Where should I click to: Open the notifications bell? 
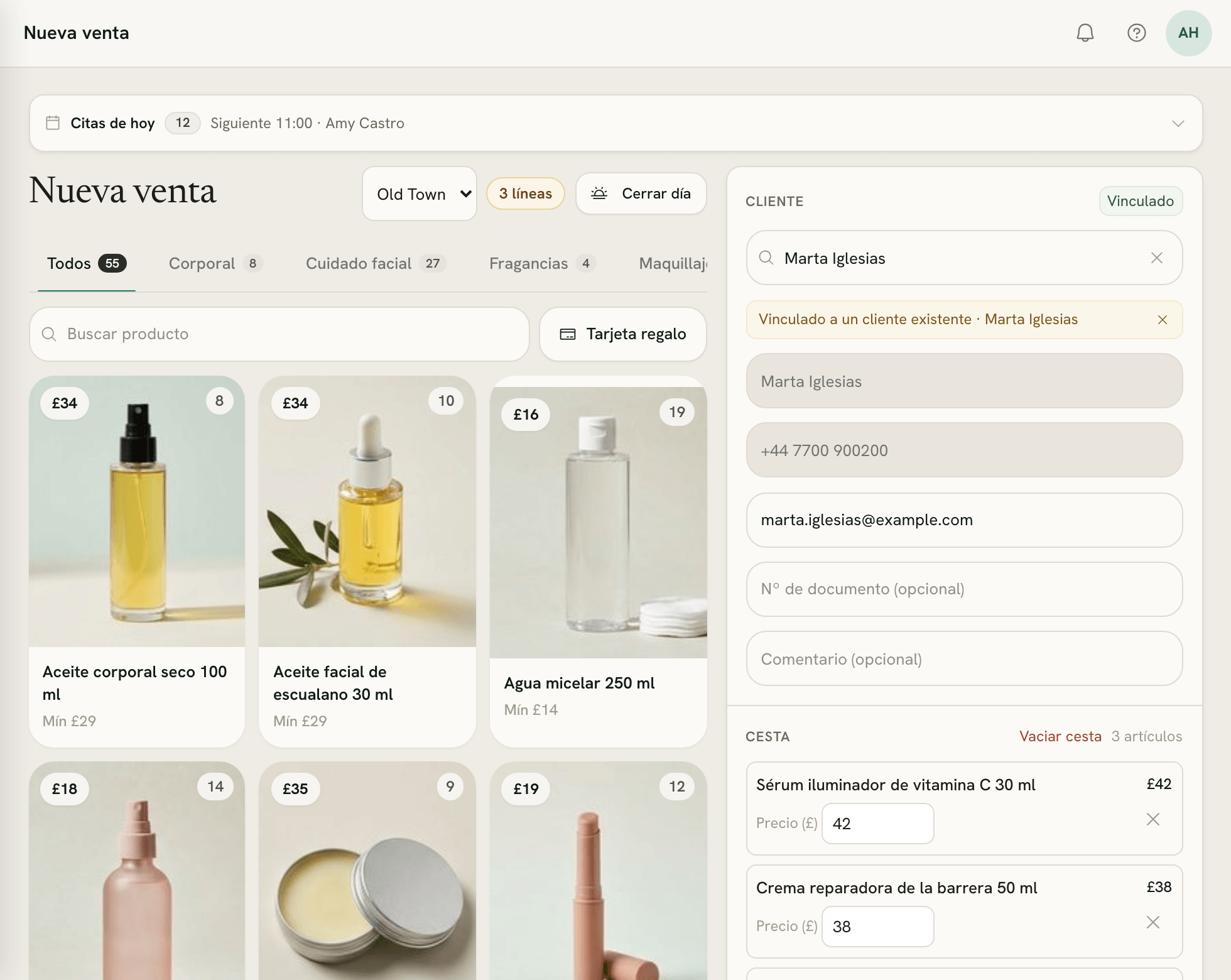1085,33
